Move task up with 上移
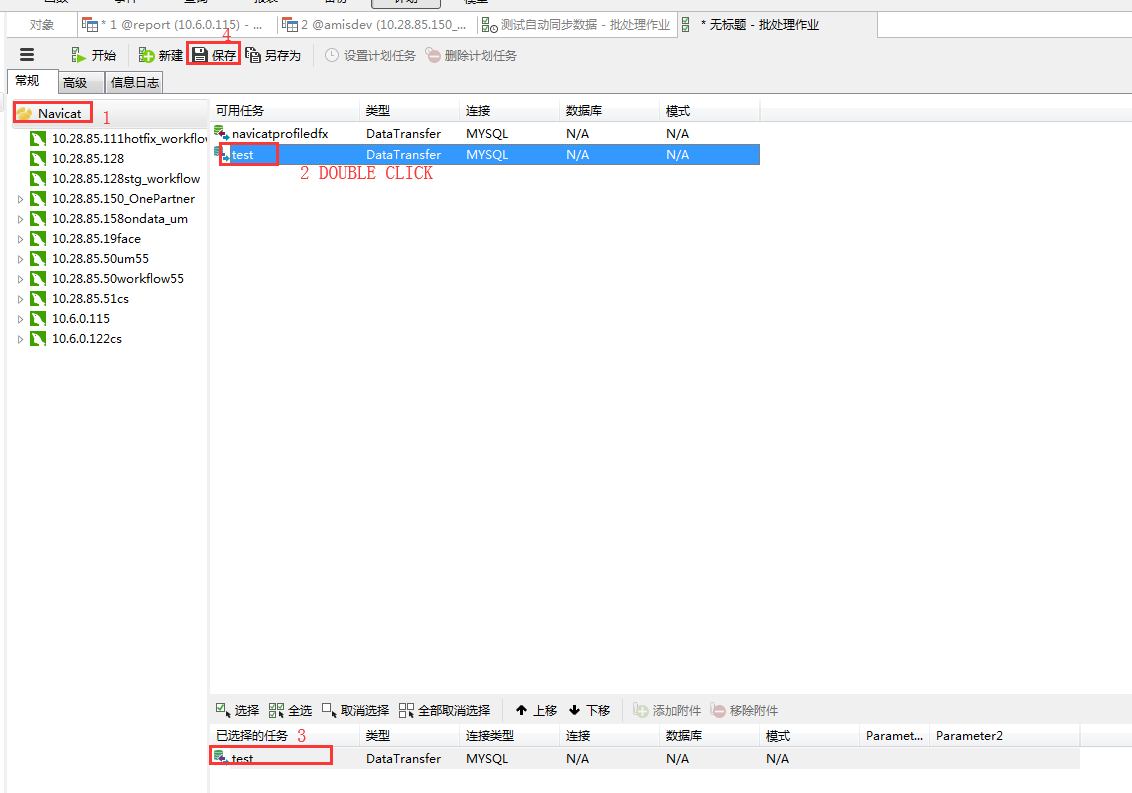The image size is (1132, 793). coord(536,711)
